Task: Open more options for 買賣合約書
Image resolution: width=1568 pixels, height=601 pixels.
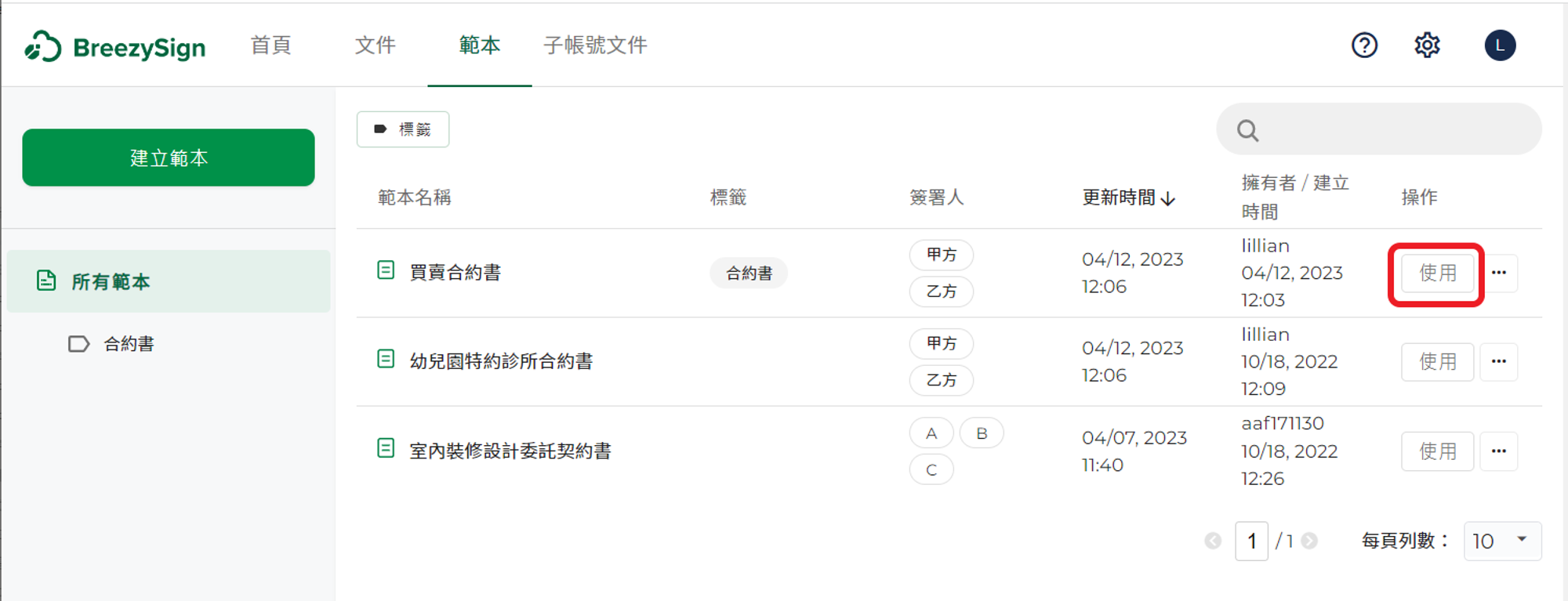Action: click(x=1499, y=273)
